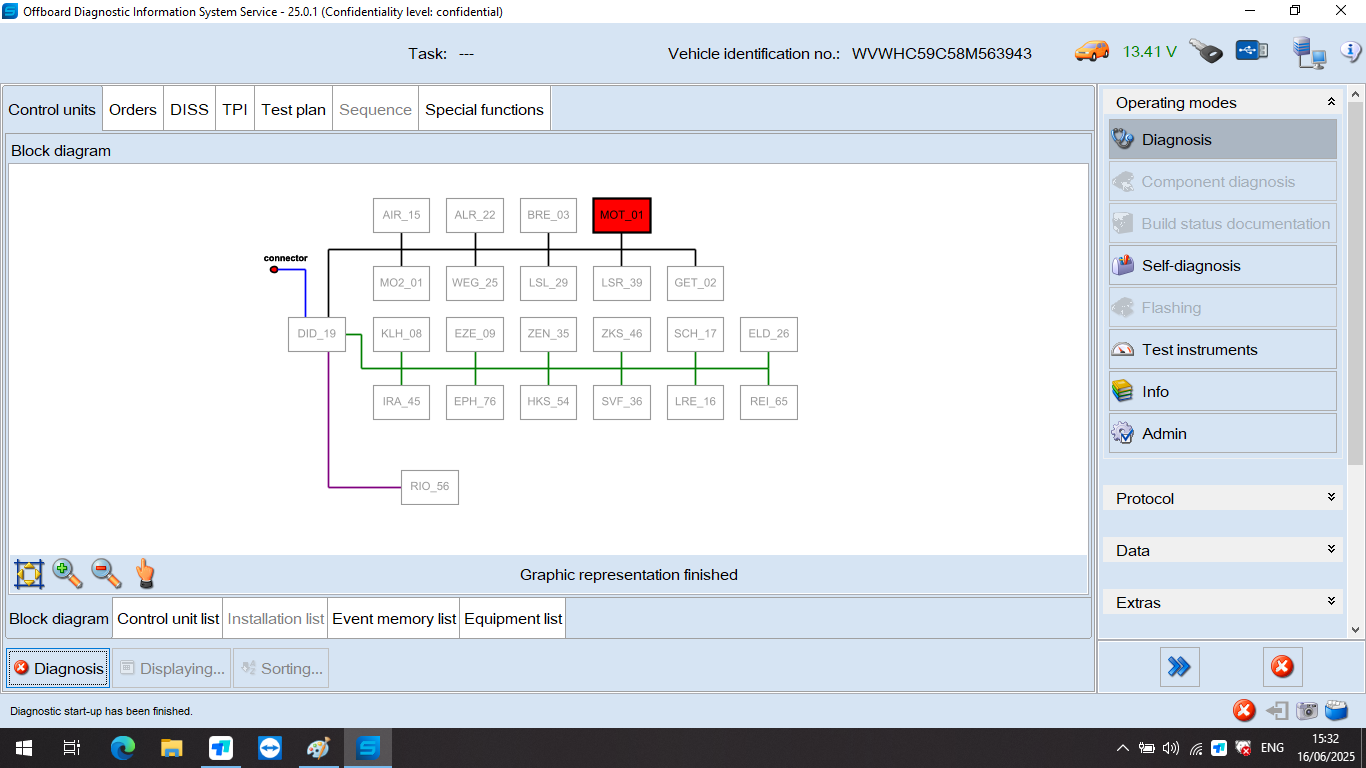Switch to the Orders tab

(x=132, y=108)
